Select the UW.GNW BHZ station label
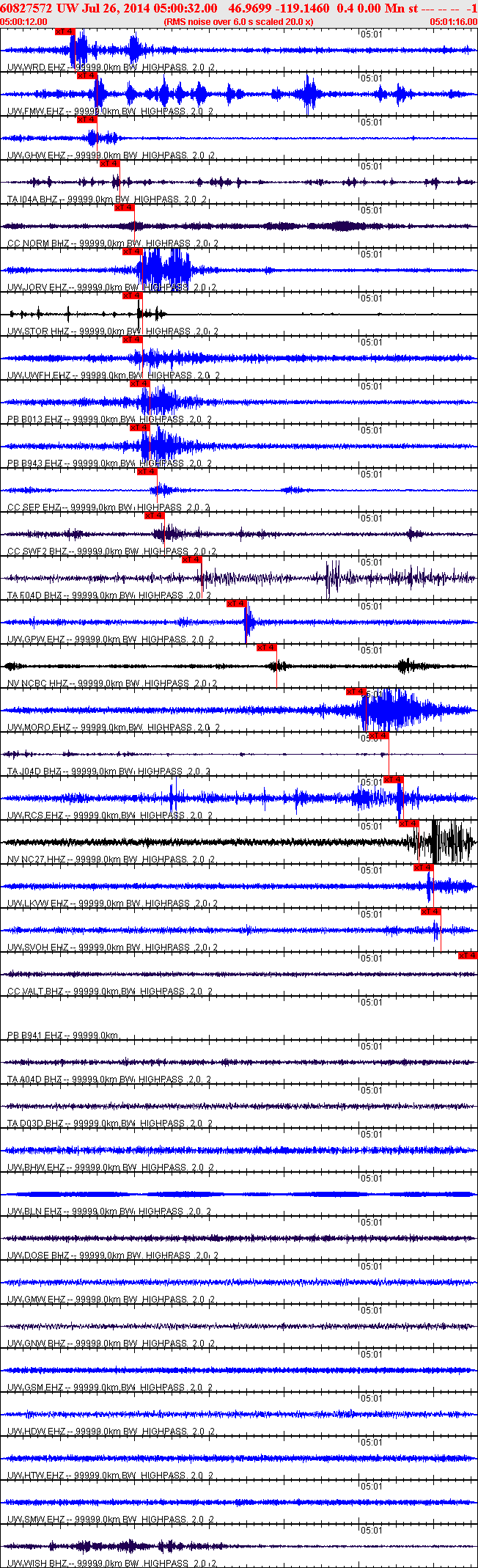 [x=111, y=1343]
